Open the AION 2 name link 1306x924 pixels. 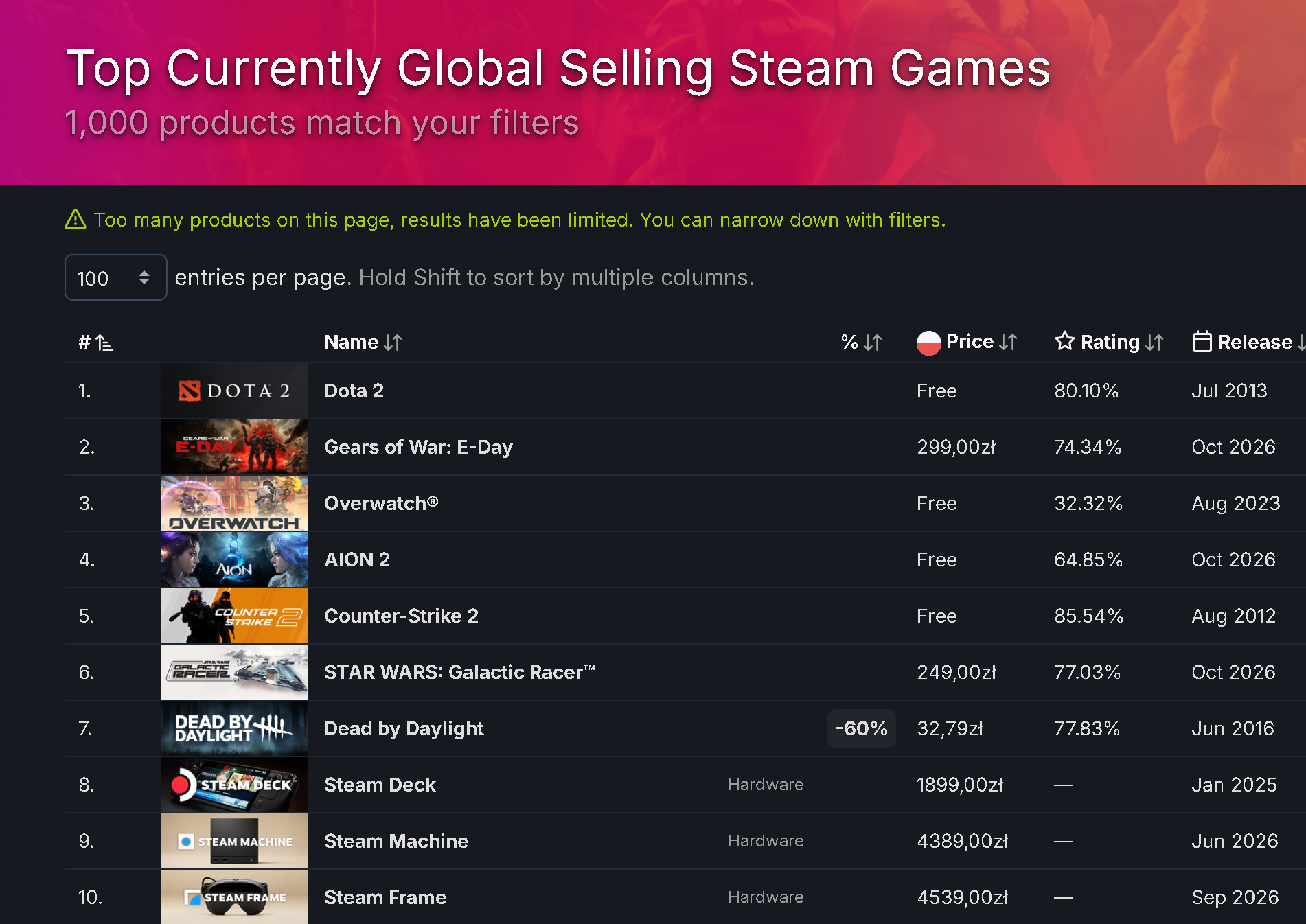point(357,559)
